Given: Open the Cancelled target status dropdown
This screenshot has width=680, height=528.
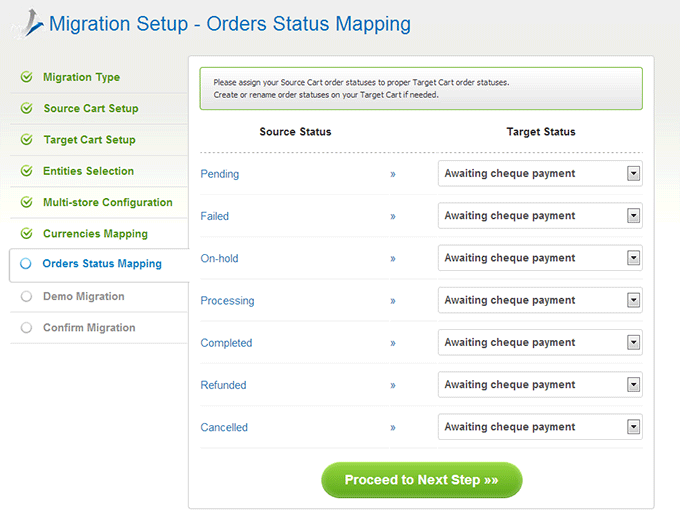Looking at the screenshot, I should tap(540, 427).
